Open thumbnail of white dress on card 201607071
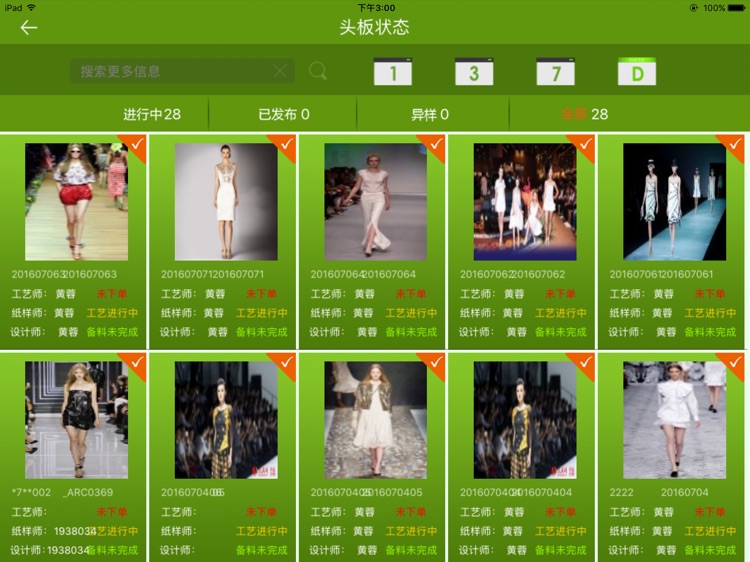This screenshot has width=750, height=562. click(x=226, y=202)
